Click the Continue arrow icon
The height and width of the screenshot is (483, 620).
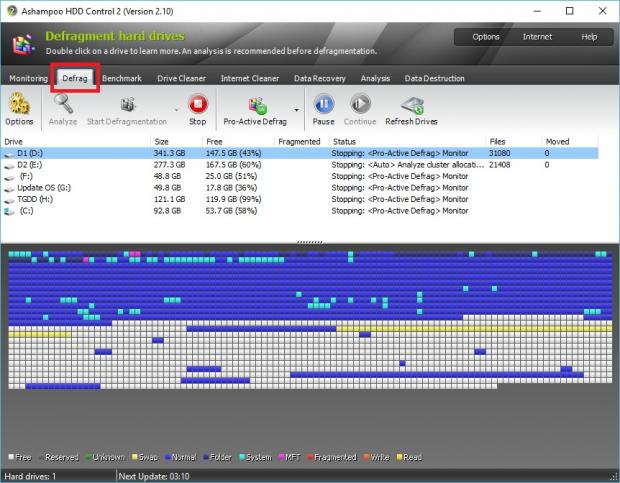coord(360,104)
